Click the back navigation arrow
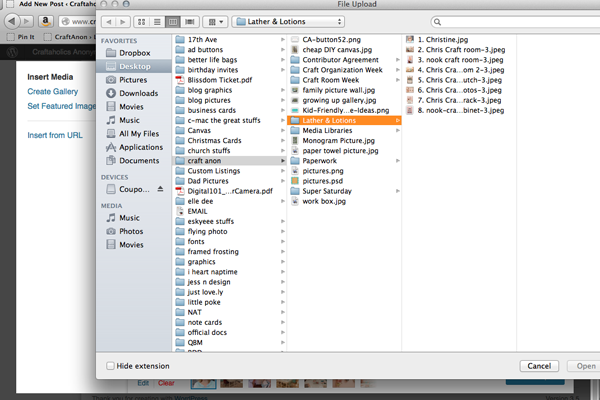 click(110, 21)
